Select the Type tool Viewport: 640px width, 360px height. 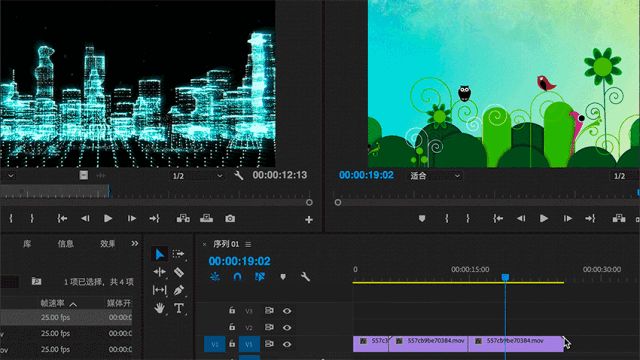click(179, 308)
